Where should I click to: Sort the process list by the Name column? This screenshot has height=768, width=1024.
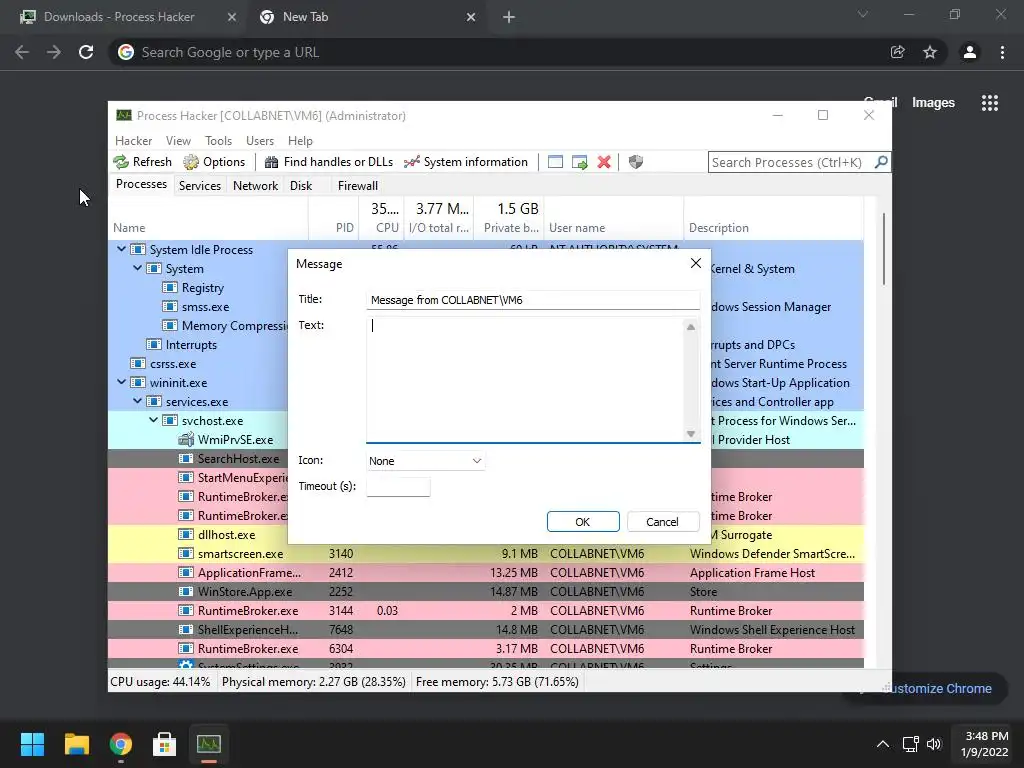[x=208, y=218]
